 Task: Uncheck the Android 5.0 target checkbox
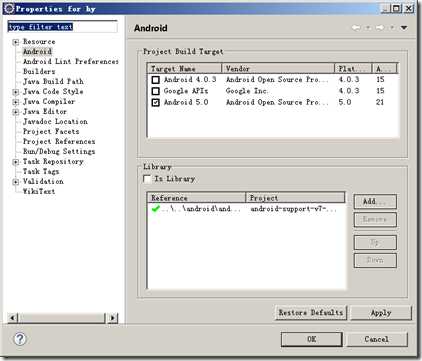(x=155, y=102)
